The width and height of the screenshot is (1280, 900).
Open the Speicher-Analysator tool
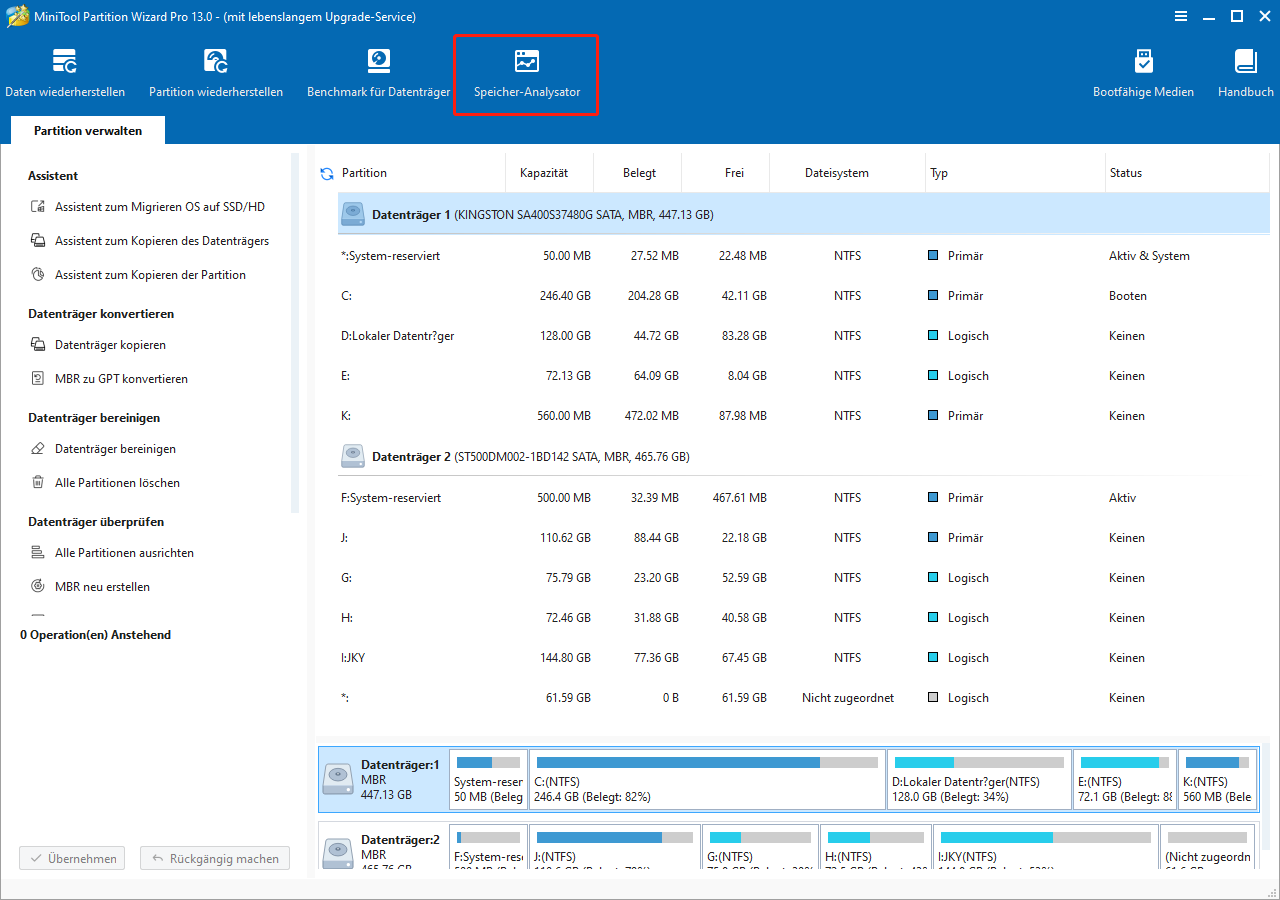(526, 70)
